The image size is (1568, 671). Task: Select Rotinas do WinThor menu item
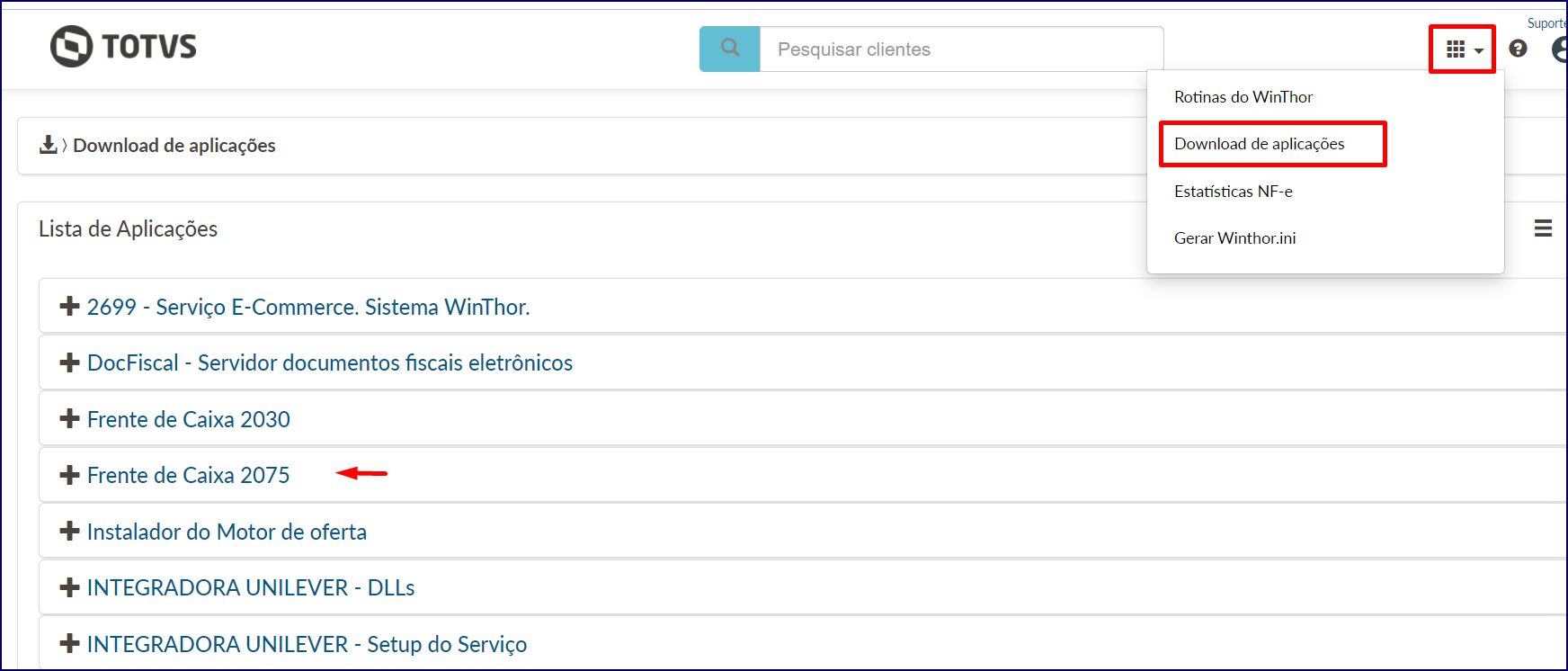1243,97
